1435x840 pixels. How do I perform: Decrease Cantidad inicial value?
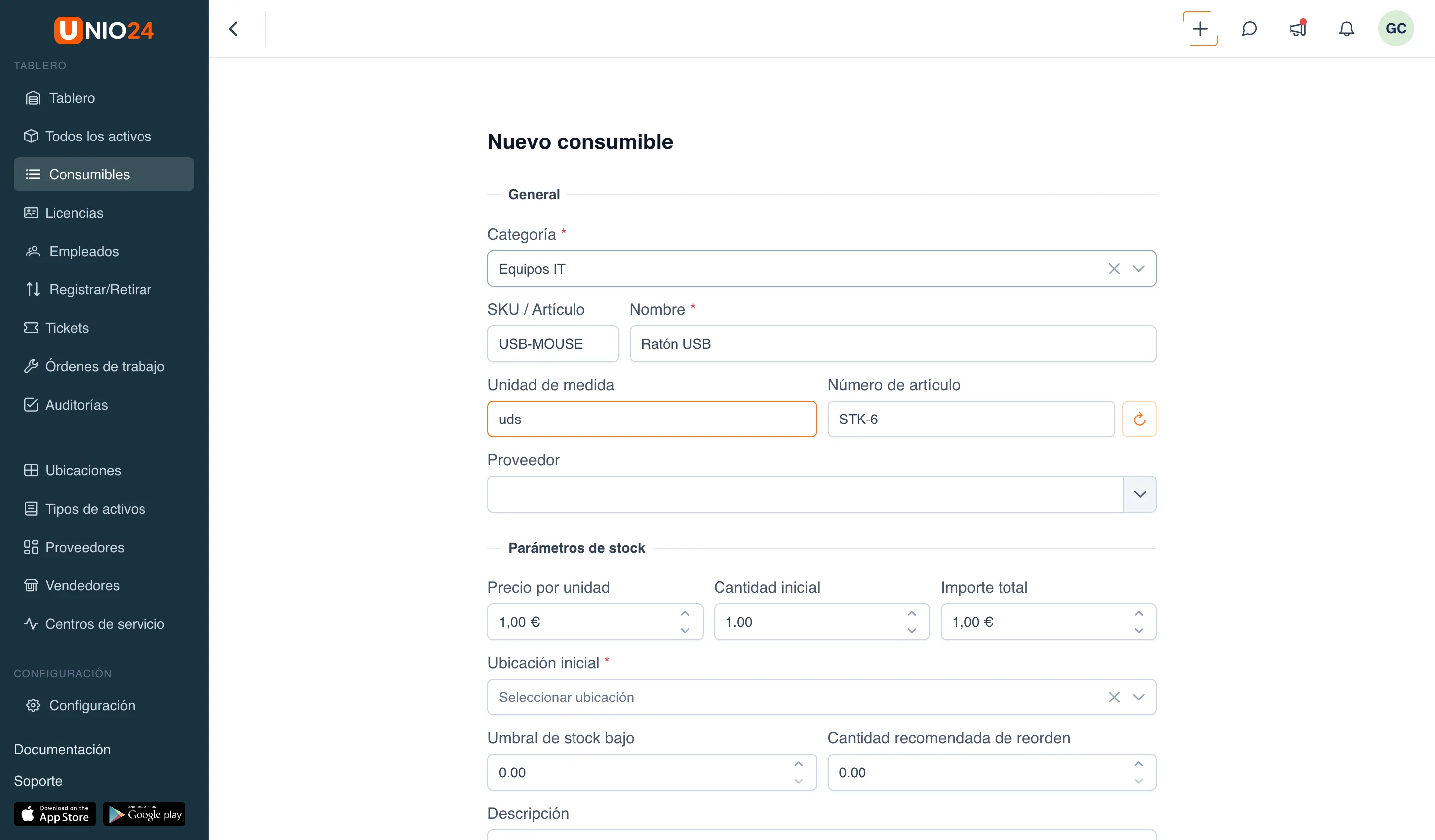(912, 630)
